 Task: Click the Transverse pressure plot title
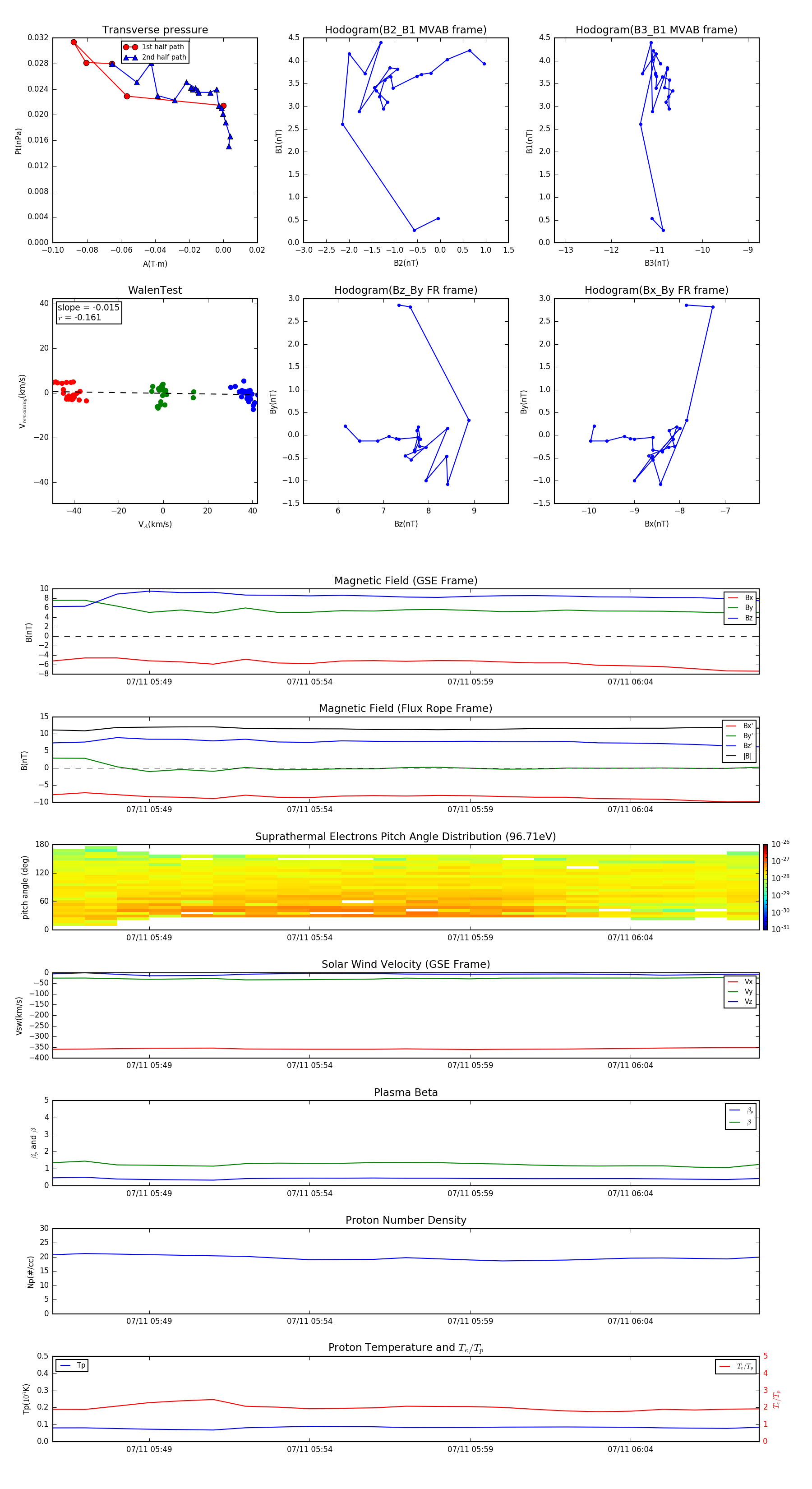click(x=155, y=30)
